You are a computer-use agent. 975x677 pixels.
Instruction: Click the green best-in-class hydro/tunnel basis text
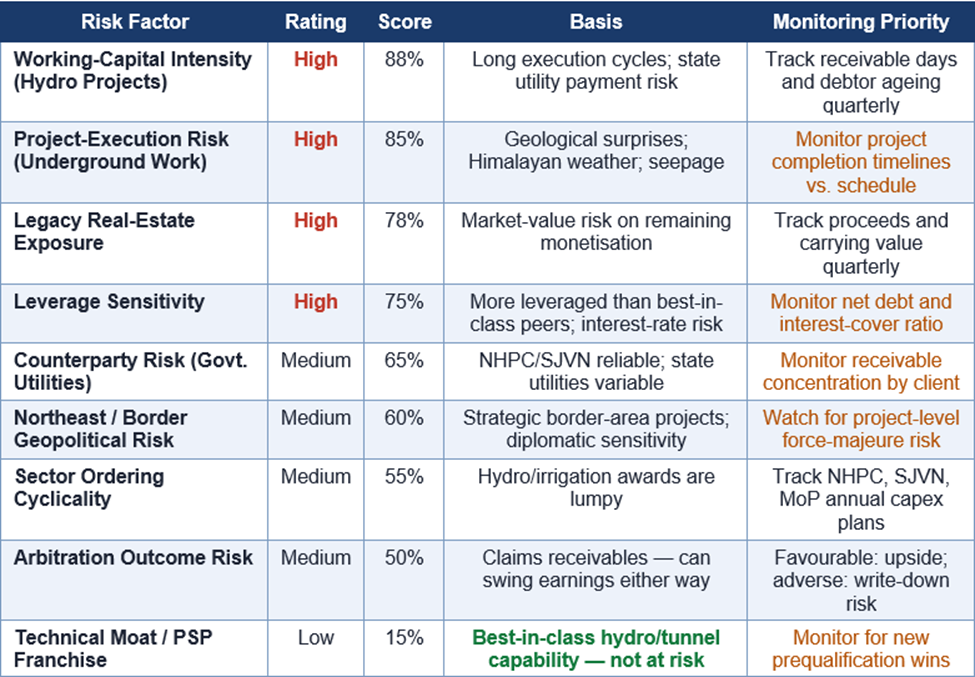(596, 648)
